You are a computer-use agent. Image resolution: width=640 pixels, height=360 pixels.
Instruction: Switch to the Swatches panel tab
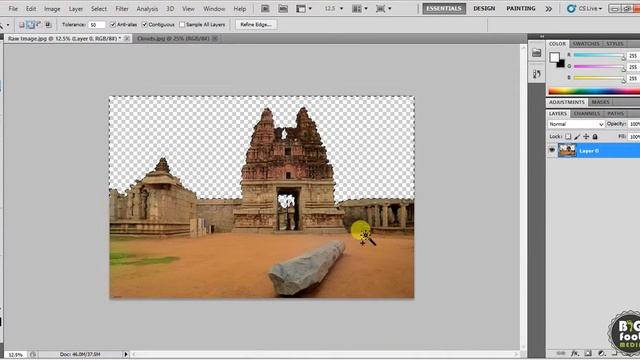pyautogui.click(x=586, y=44)
